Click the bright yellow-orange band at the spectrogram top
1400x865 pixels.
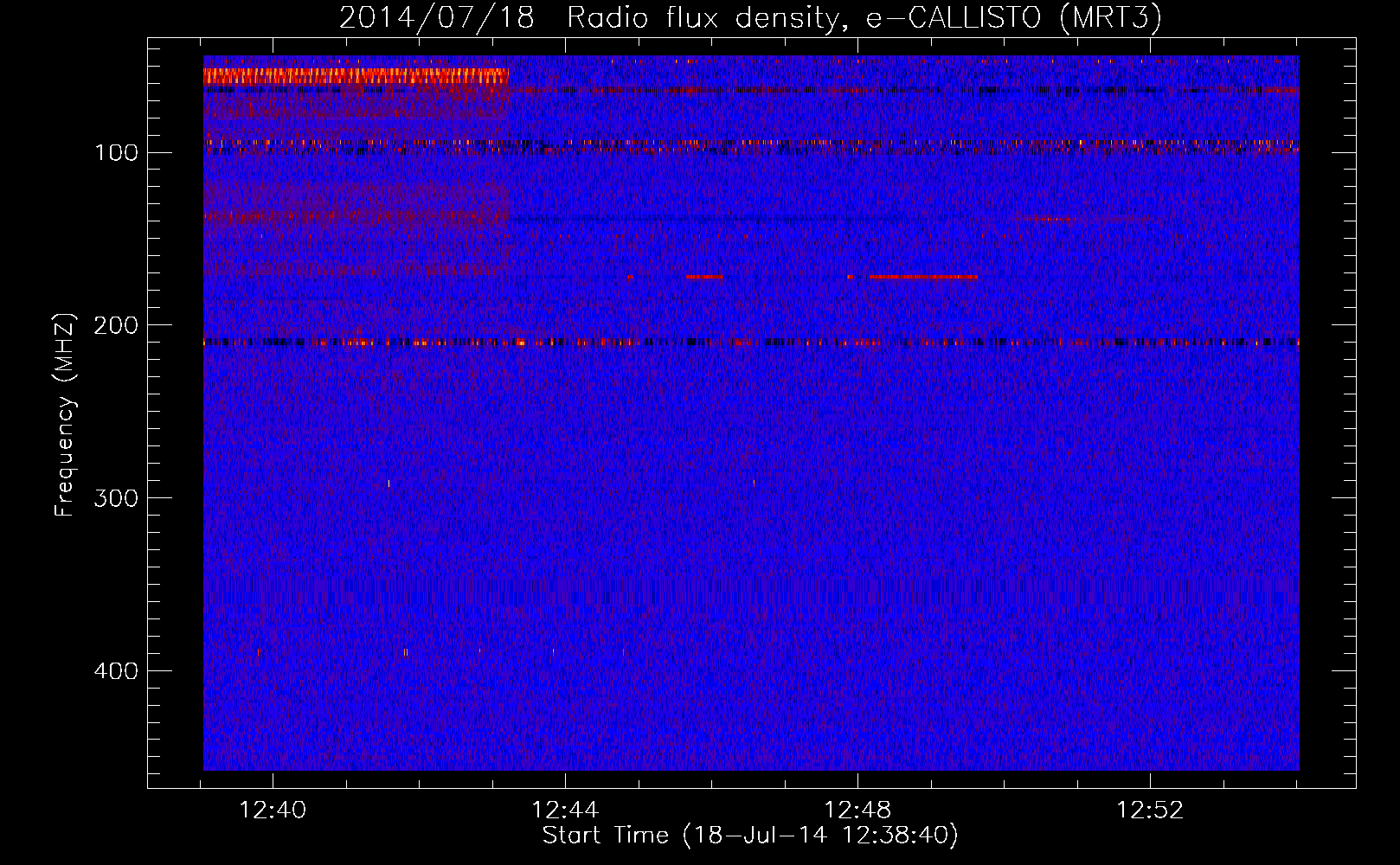[x=355, y=76]
